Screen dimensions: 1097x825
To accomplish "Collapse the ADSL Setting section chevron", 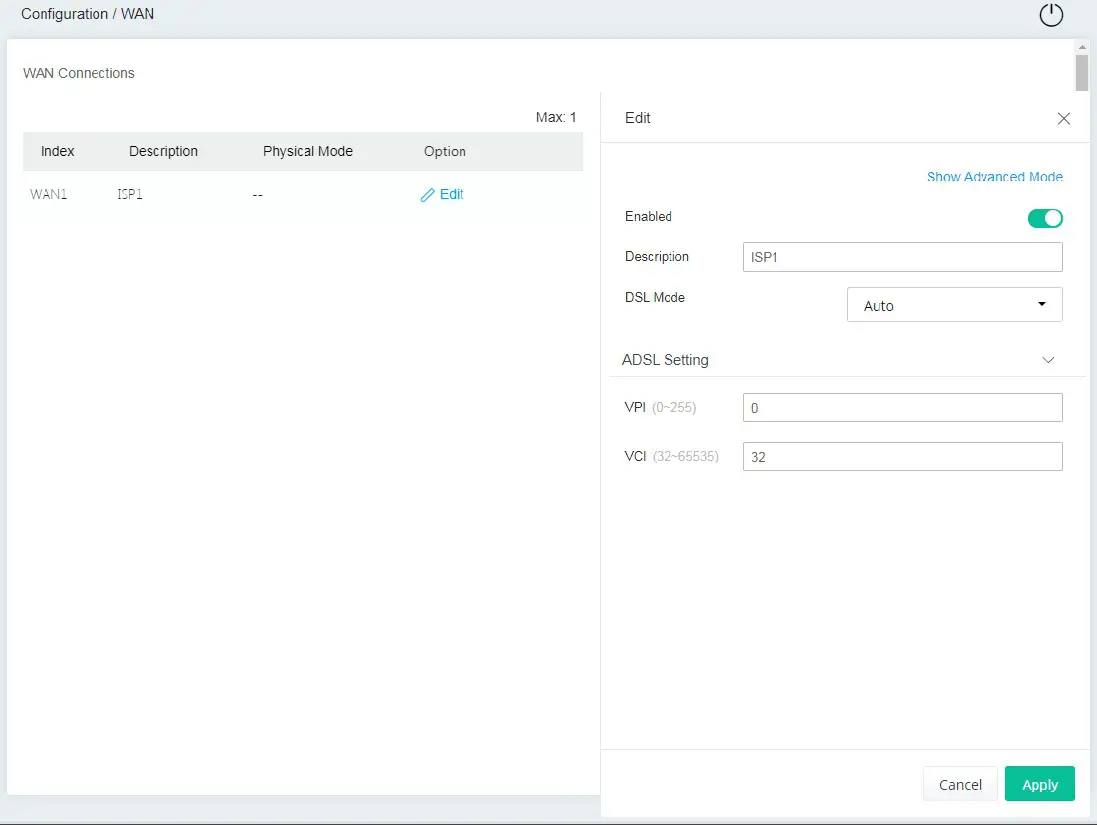I will pyautogui.click(x=1048, y=360).
